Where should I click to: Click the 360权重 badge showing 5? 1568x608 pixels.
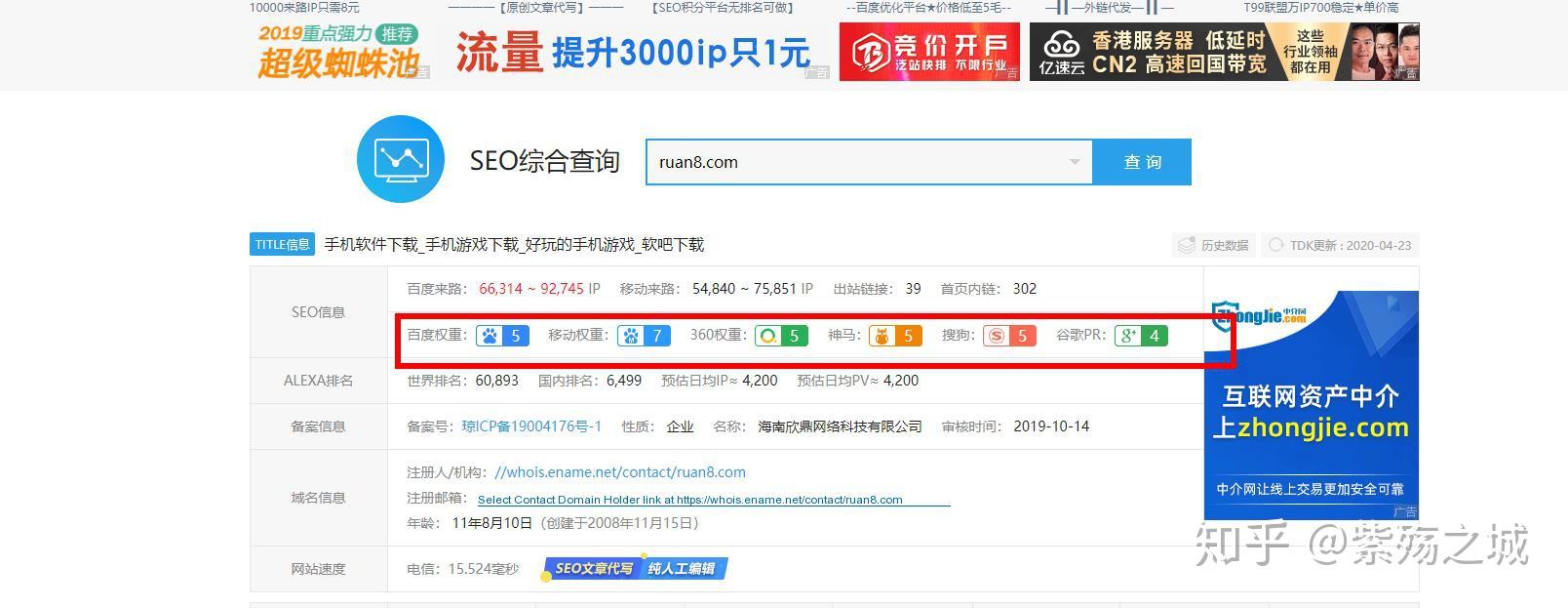pyautogui.click(x=781, y=336)
